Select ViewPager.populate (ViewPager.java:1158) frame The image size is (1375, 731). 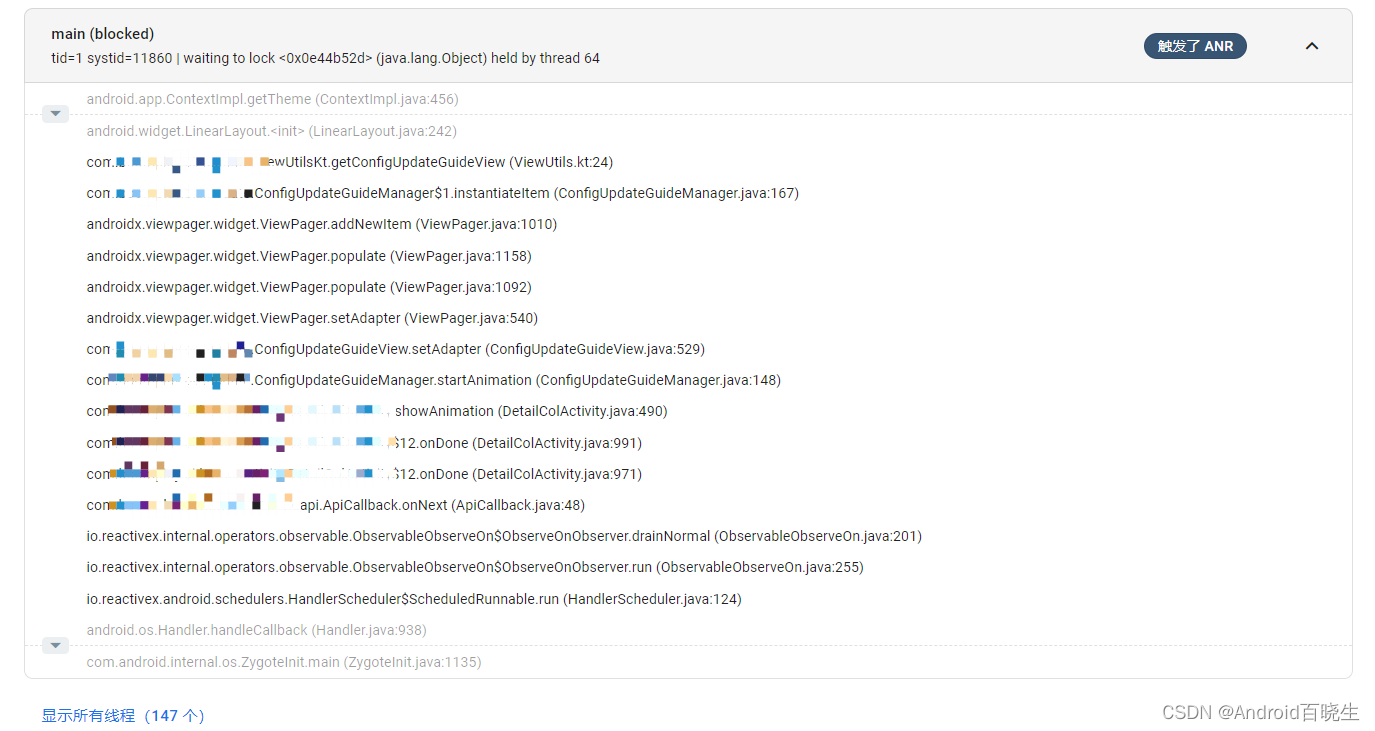[309, 256]
